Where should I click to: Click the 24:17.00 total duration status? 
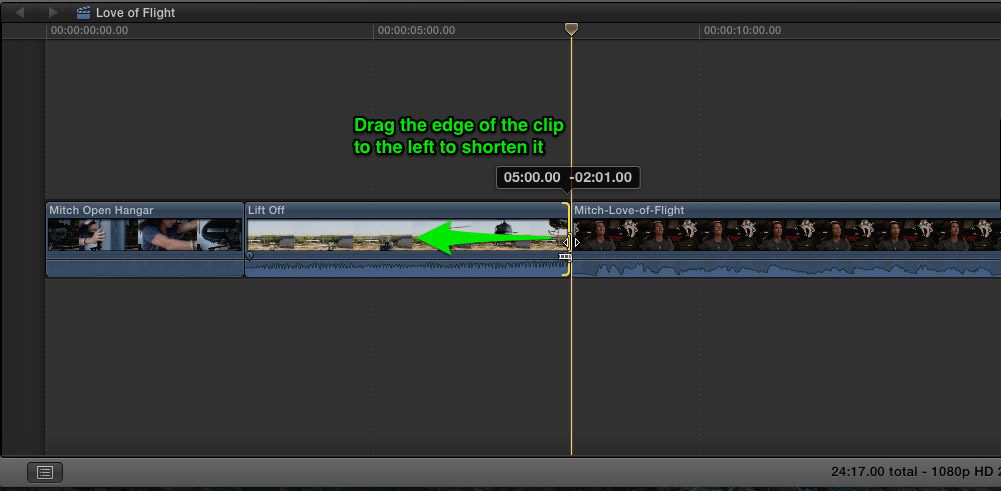873,472
